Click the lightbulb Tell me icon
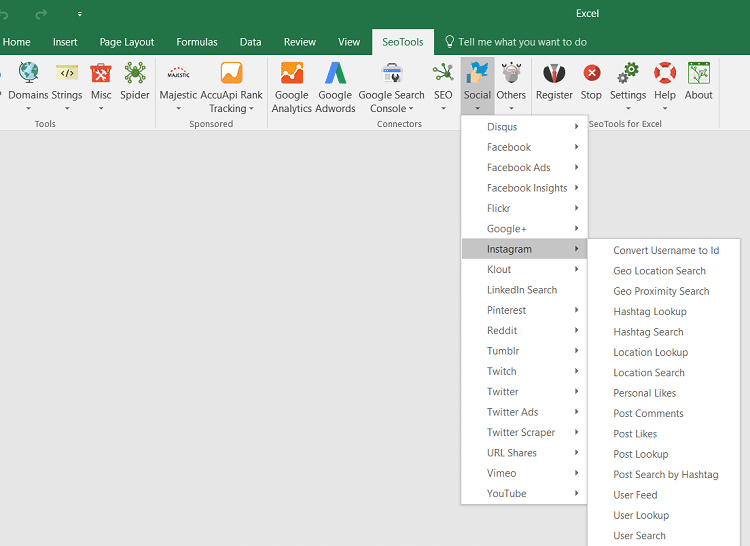Screen dimensions: 750x546 tap(450, 42)
